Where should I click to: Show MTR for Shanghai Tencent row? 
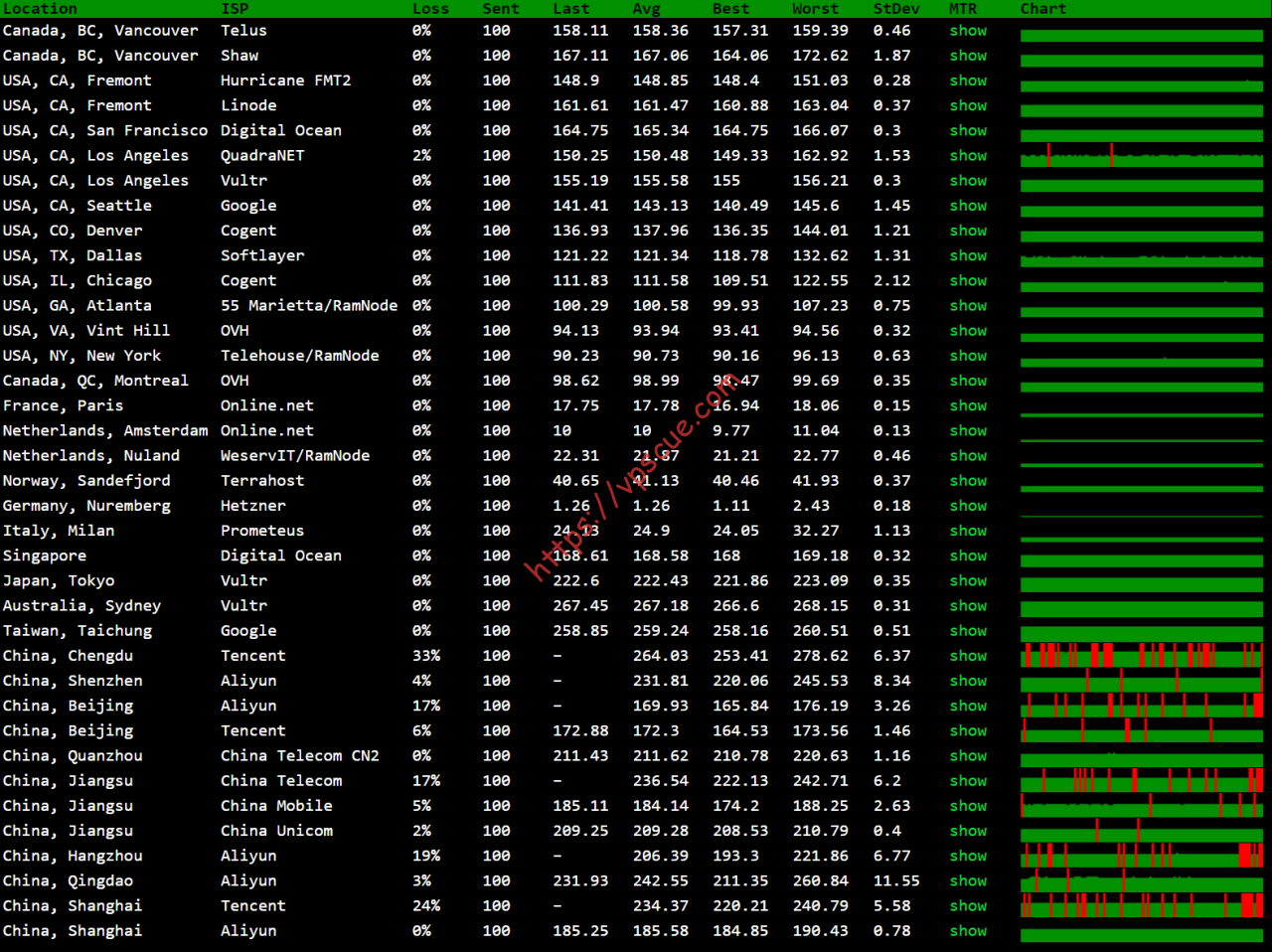(x=968, y=906)
